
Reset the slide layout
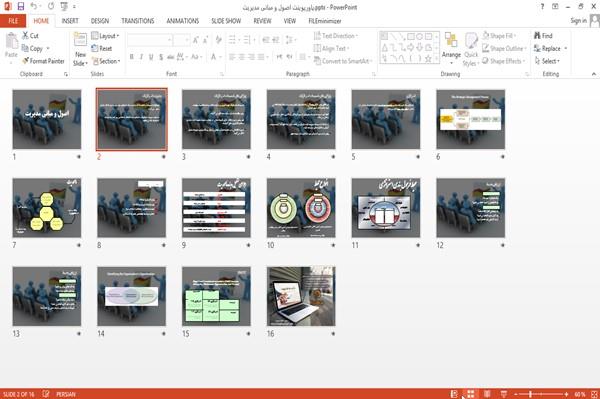102,48
